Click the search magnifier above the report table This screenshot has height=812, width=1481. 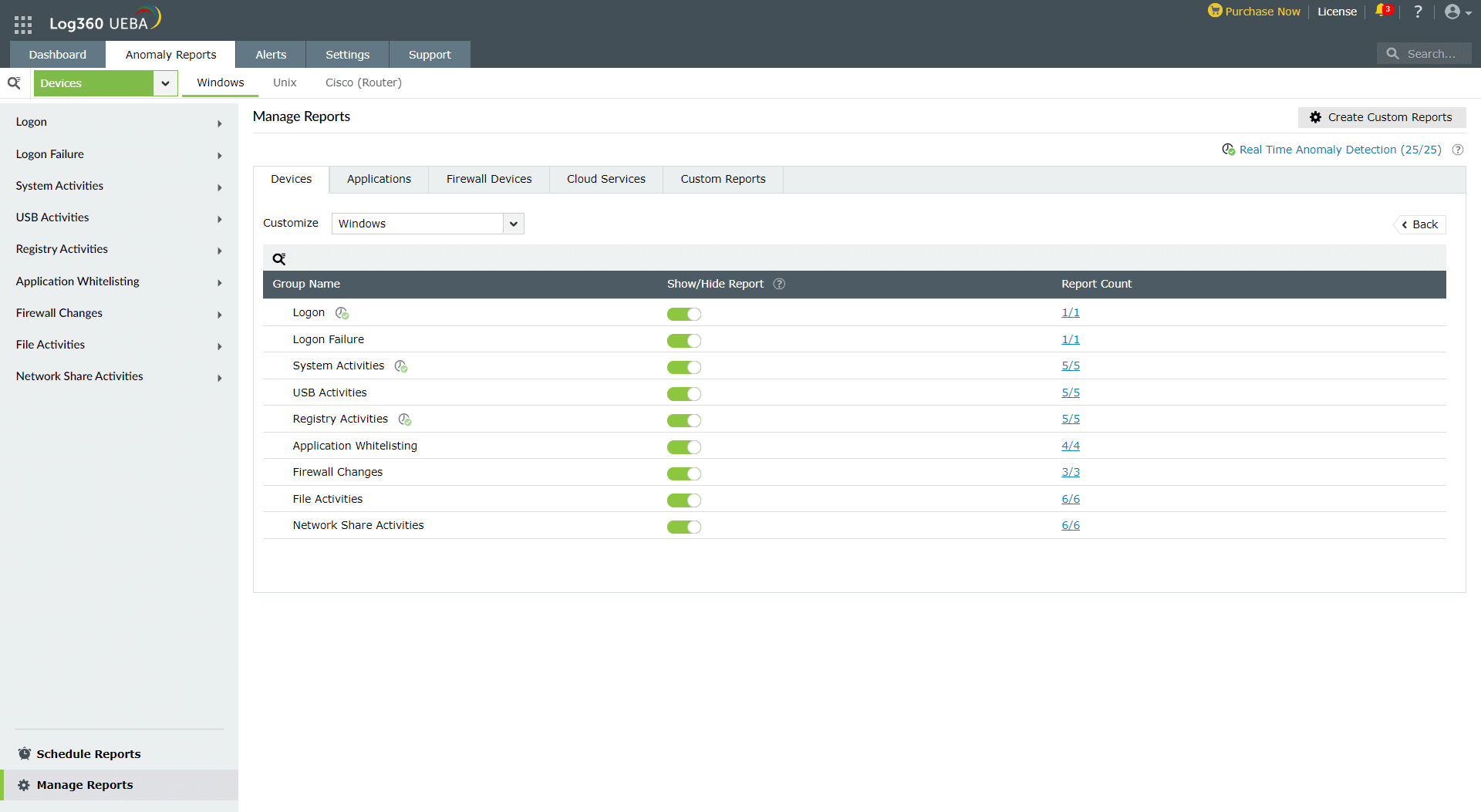click(x=279, y=258)
